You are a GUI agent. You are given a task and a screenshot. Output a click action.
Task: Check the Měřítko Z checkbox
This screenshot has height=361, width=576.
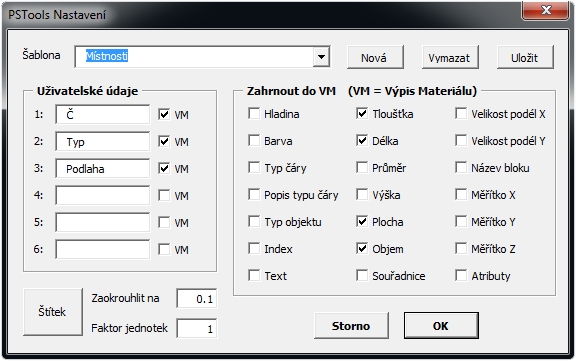[x=461, y=248]
